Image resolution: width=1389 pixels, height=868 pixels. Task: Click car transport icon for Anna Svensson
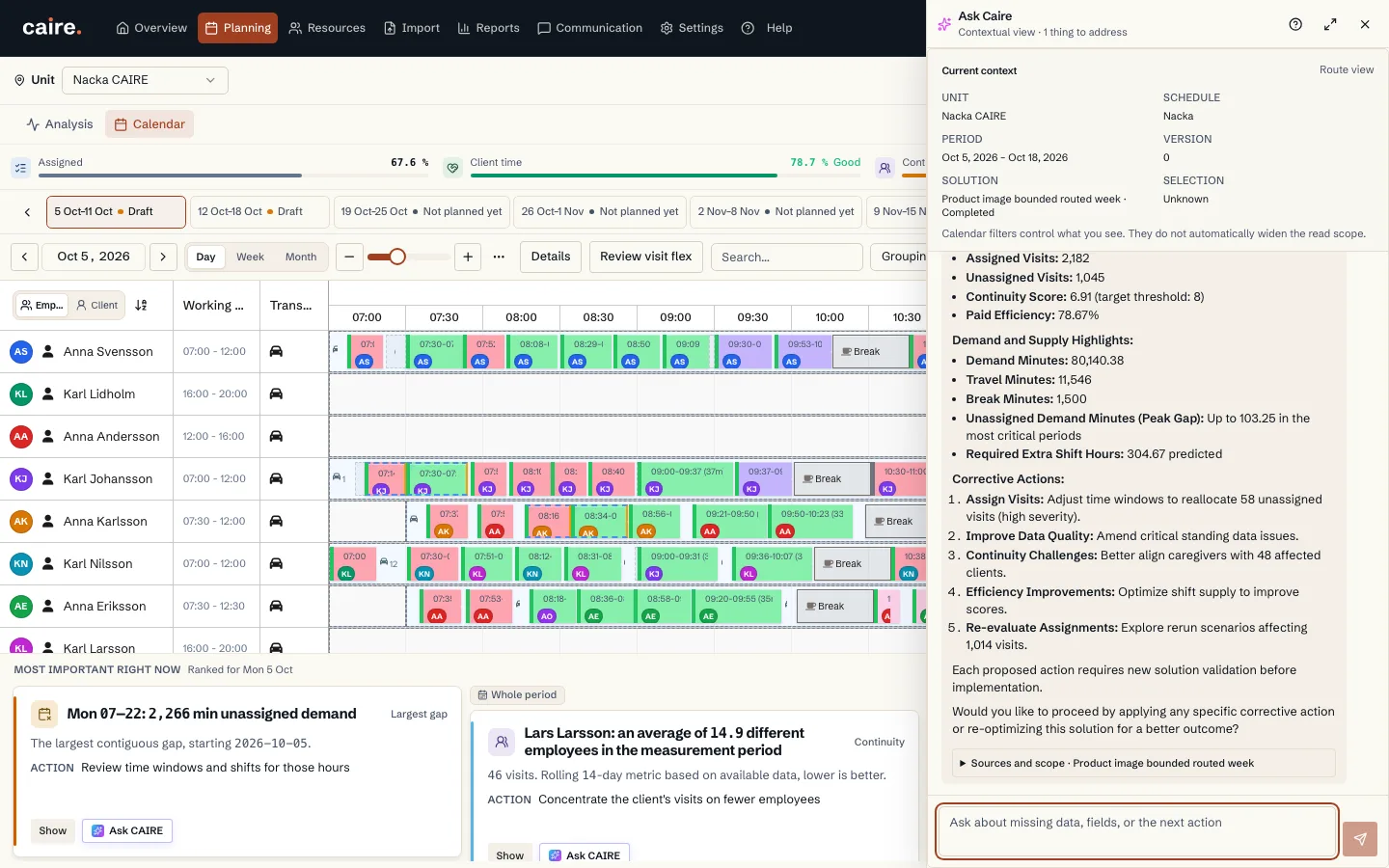(276, 351)
